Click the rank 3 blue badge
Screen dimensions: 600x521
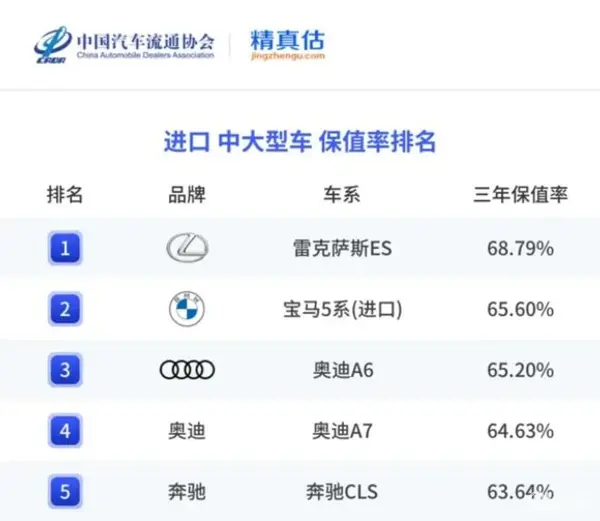[65, 370]
